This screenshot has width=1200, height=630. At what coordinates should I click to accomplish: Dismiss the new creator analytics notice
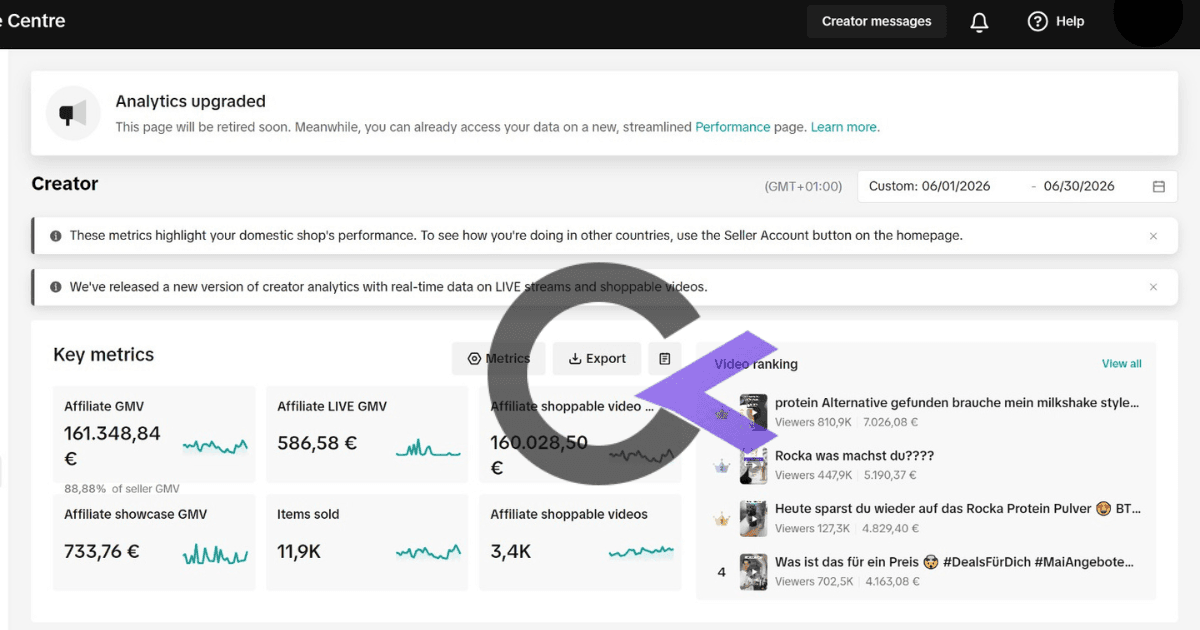coord(1153,287)
